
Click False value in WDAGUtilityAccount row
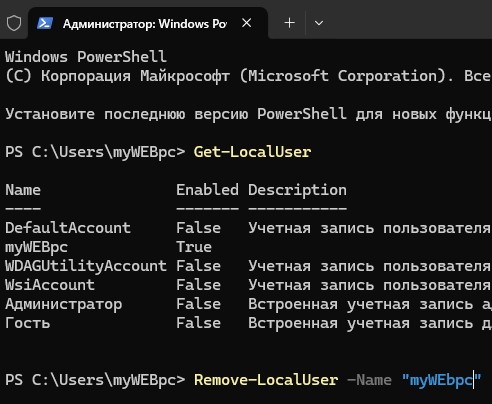198,266
